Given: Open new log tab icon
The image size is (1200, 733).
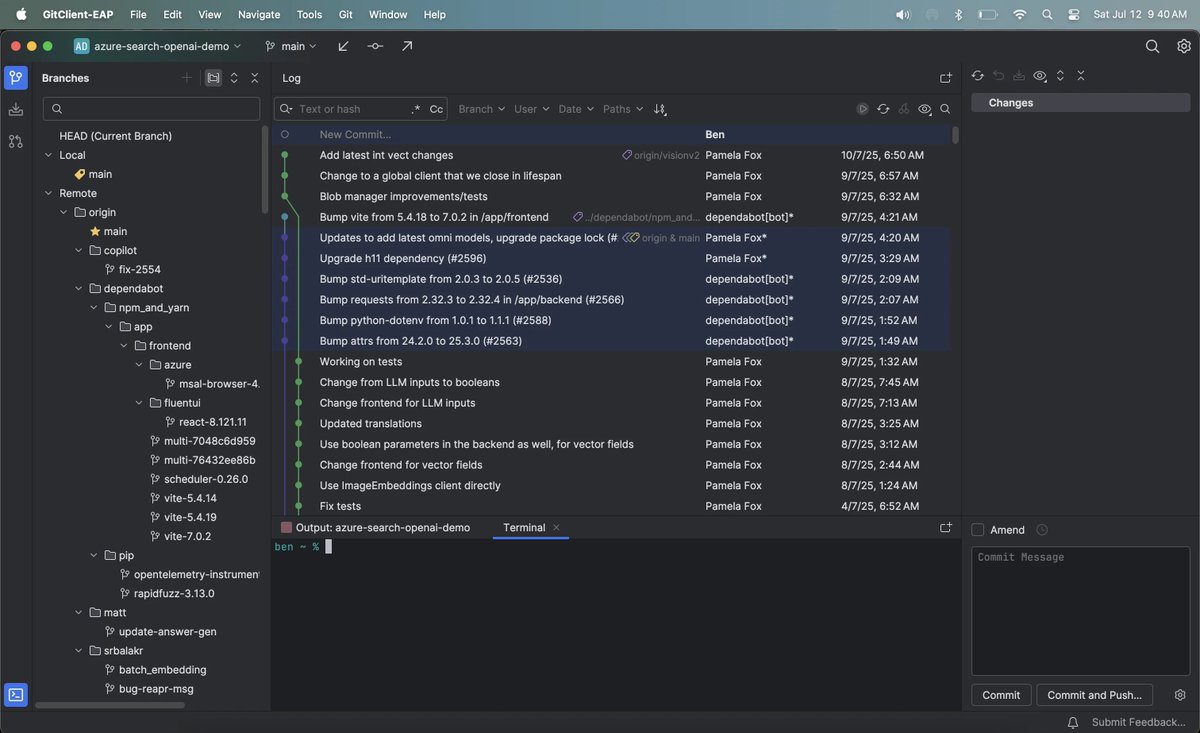Looking at the screenshot, I should [946, 78].
